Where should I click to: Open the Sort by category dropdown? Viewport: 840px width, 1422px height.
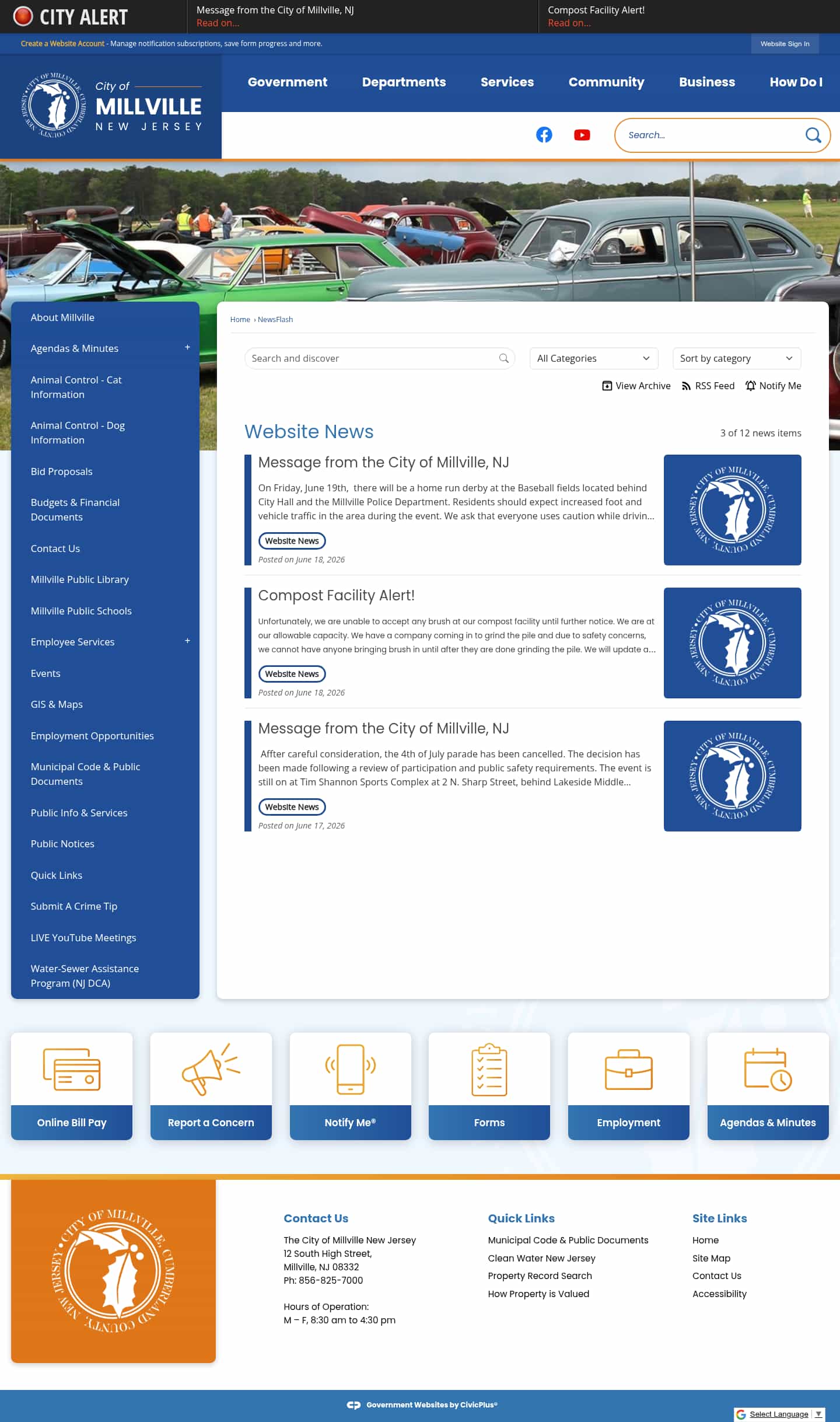tap(736, 358)
